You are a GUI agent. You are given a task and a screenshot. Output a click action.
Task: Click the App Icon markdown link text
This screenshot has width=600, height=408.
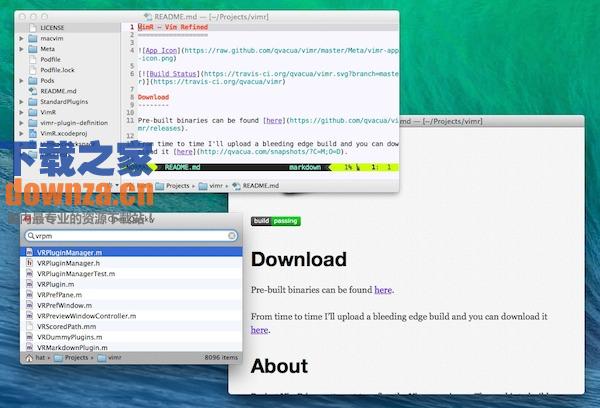click(161, 51)
